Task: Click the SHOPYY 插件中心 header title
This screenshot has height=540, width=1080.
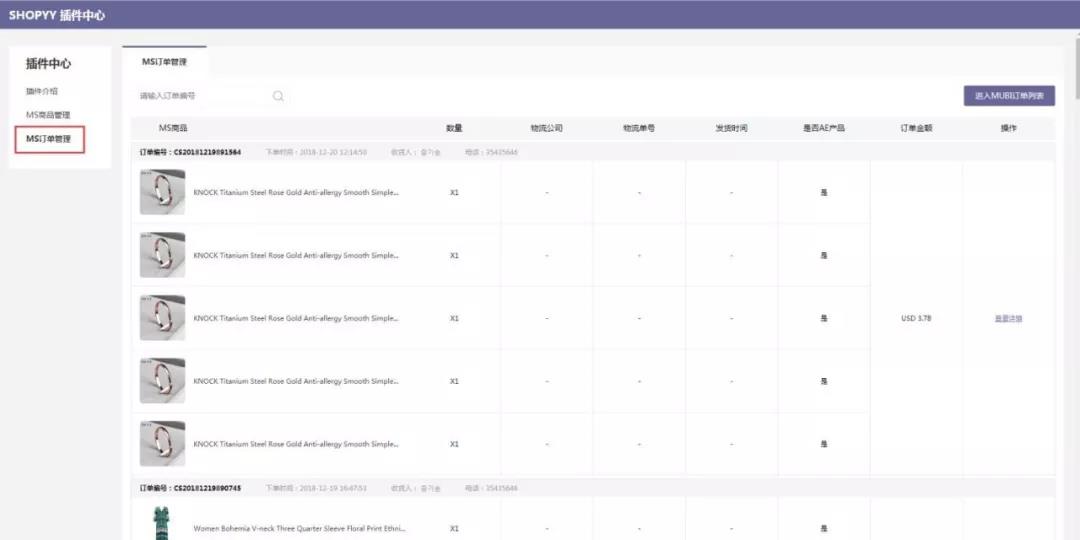Action: [x=57, y=15]
